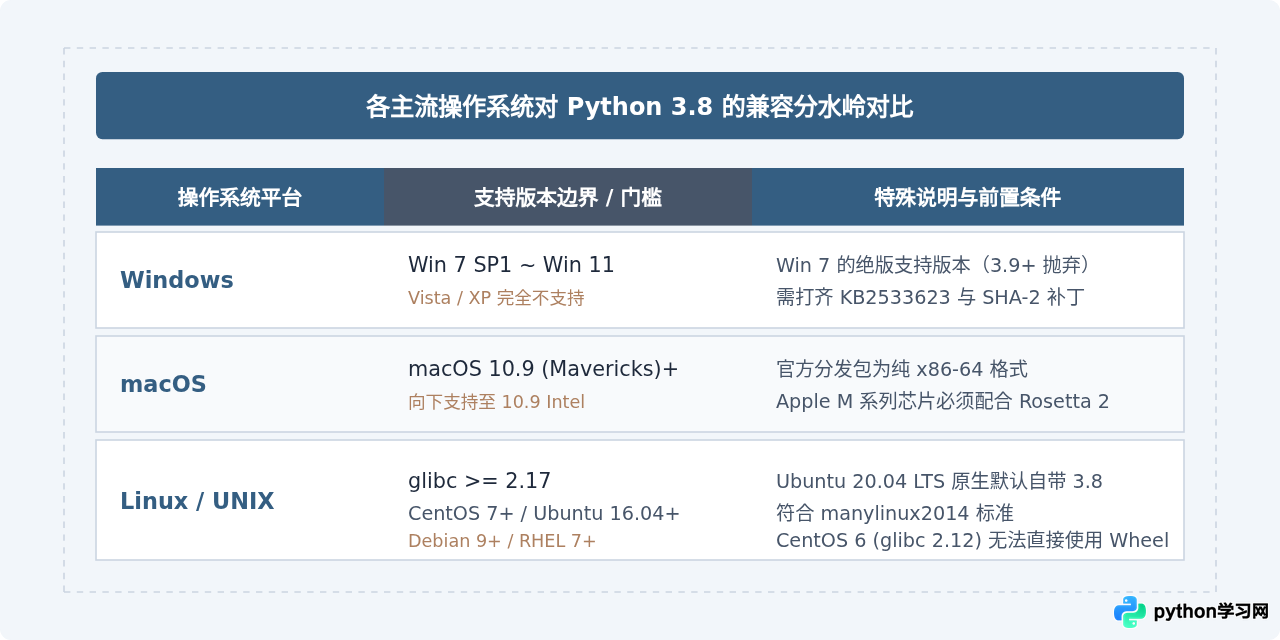The image size is (1280, 640).
Task: Click the text macOS 10.9 (Mavericks)+
Action: click(543, 369)
